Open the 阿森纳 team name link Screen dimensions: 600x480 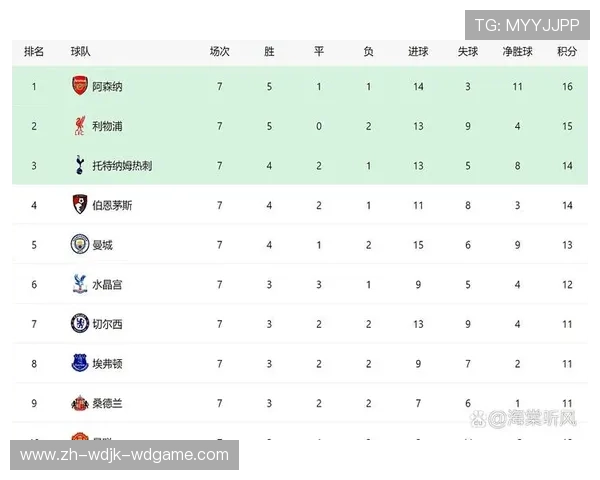[107, 87]
